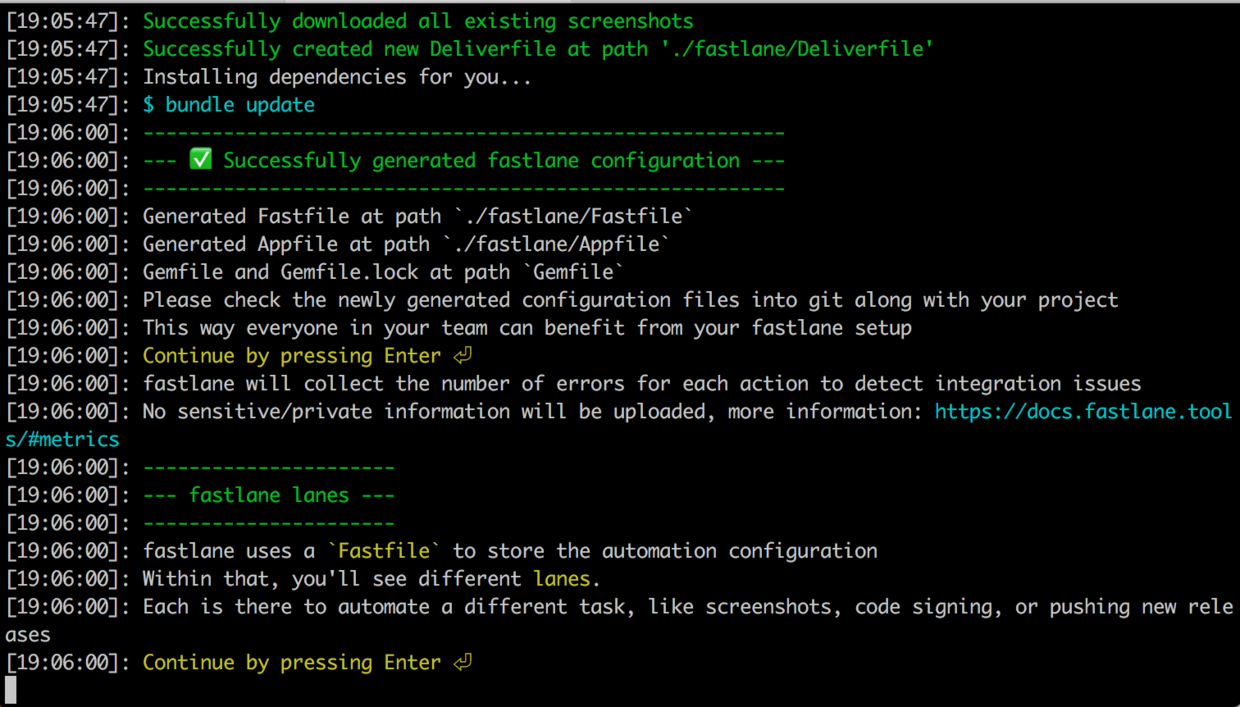Image resolution: width=1240 pixels, height=707 pixels.
Task: Click the first "Continue by pressing Enter" prompt
Action: [x=291, y=356]
